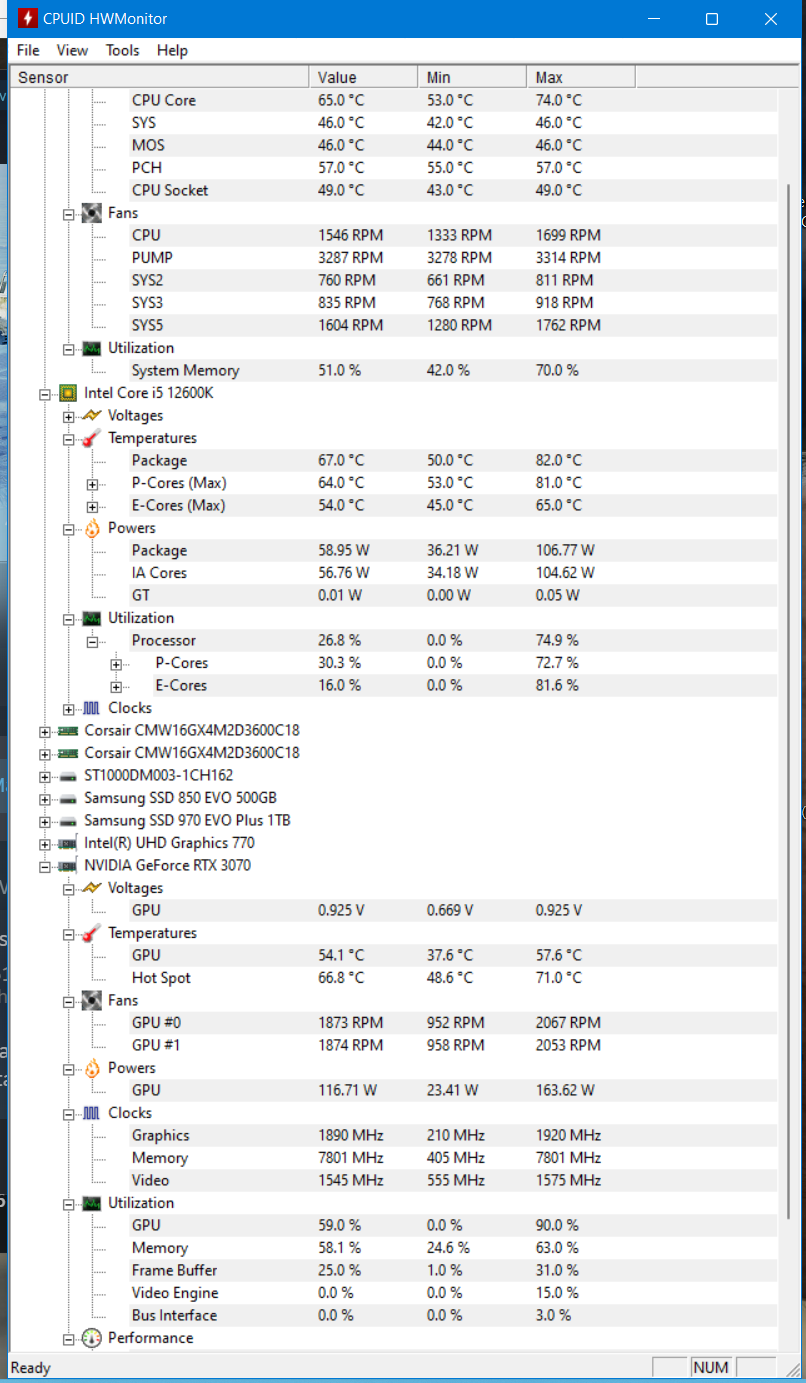Click the HWMonitor lightning logo in title bar
Screen dimensions: 806x1383
(27, 19)
